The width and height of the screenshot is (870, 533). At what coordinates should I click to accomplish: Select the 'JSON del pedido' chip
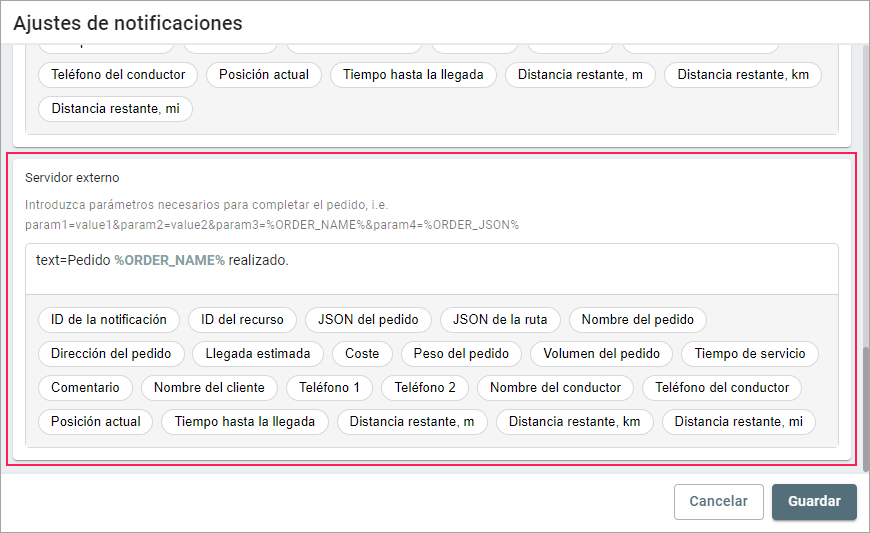[368, 320]
